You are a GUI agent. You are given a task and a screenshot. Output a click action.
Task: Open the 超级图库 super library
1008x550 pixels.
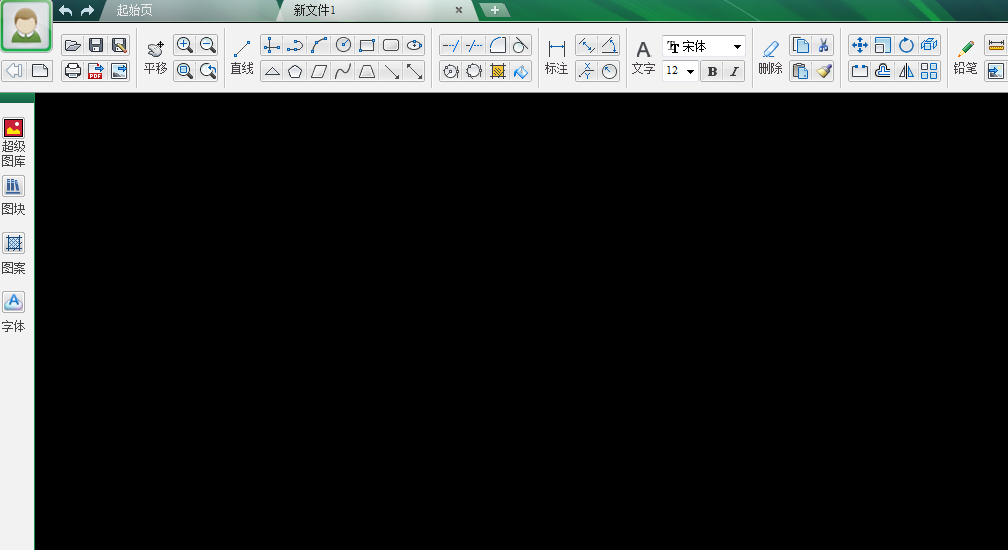click(x=14, y=142)
